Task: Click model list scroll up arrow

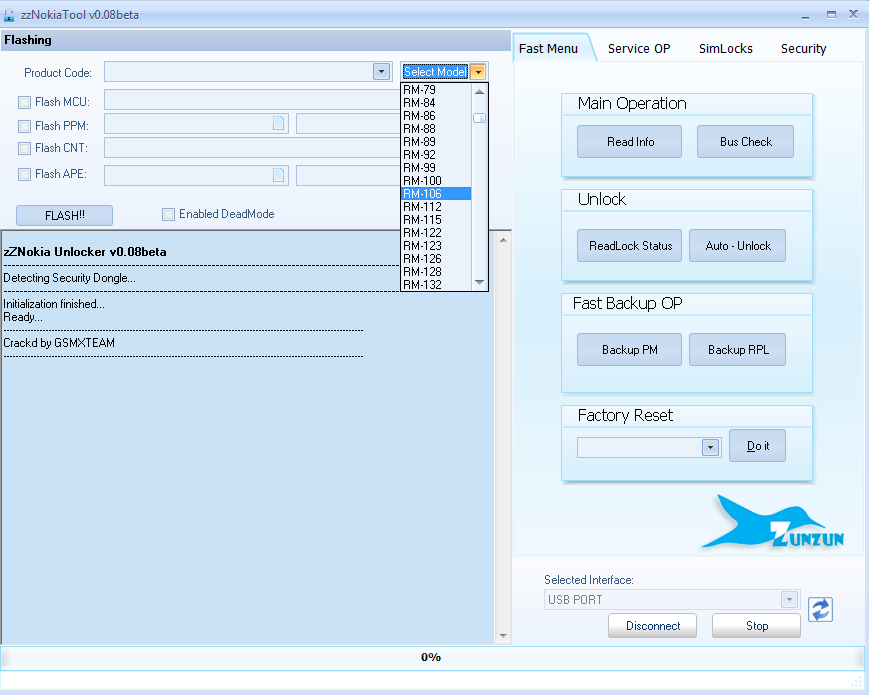Action: pos(479,91)
